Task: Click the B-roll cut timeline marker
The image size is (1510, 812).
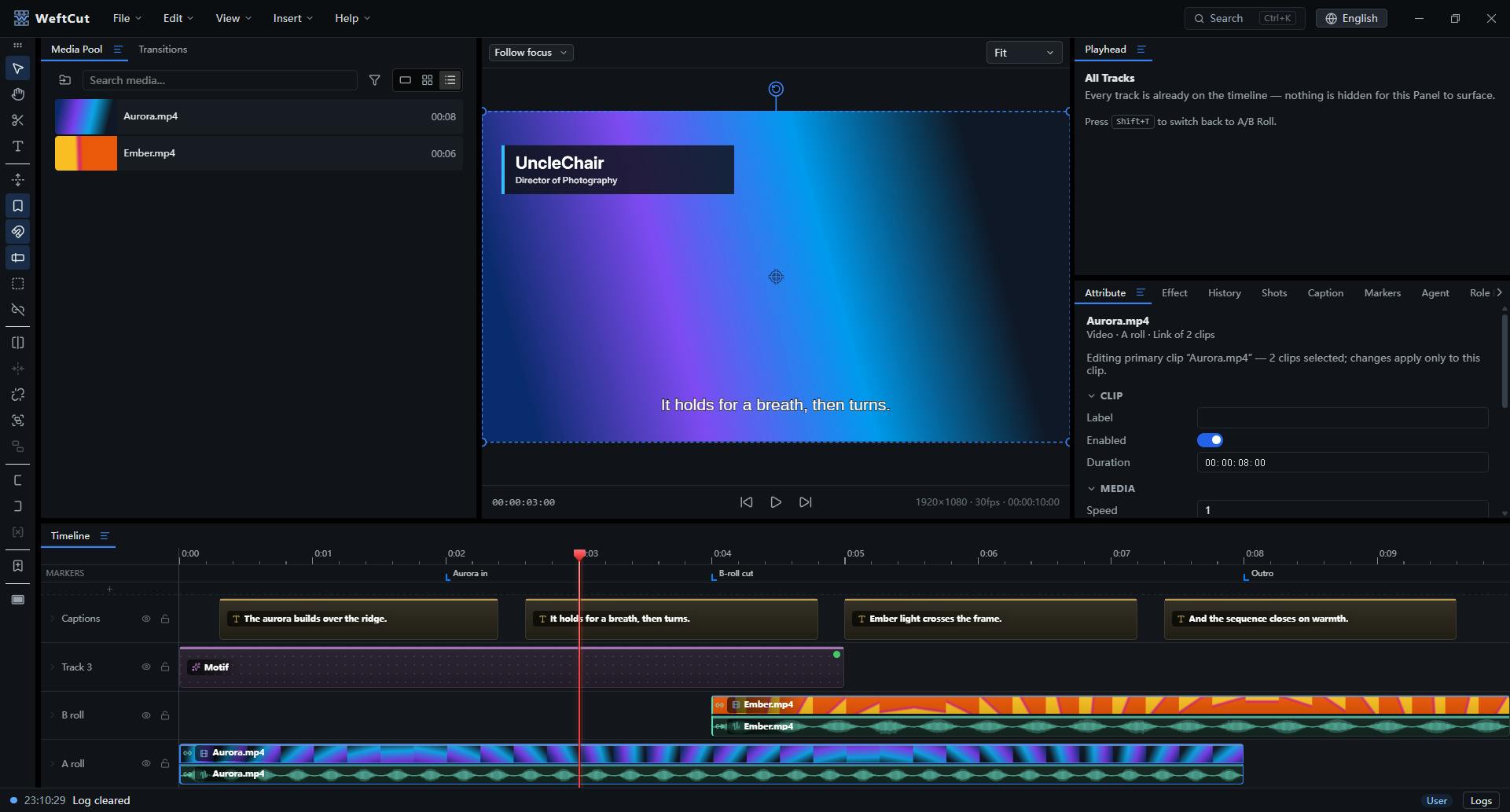Action: coord(733,574)
